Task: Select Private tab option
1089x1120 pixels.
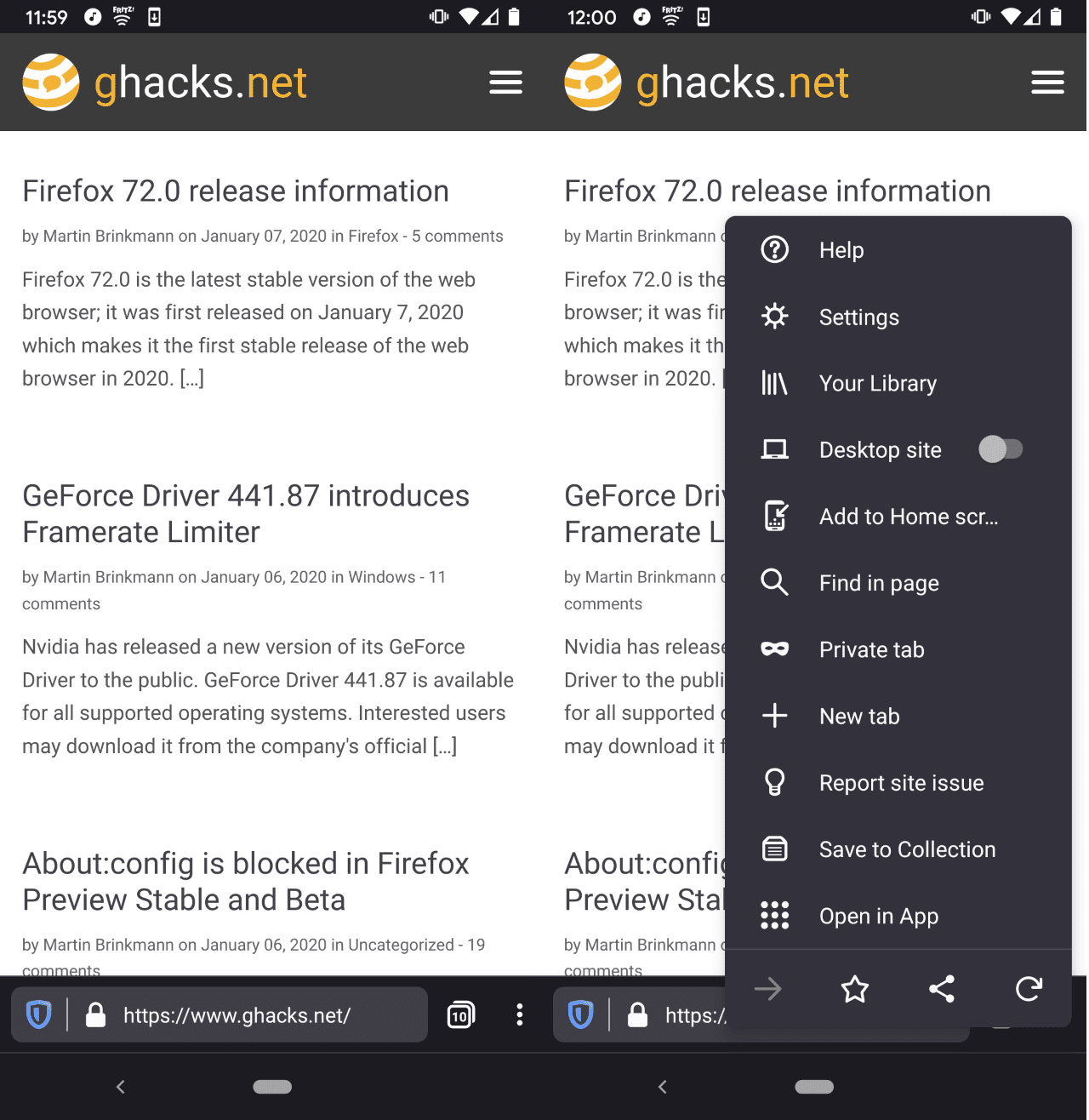Action: coord(898,649)
